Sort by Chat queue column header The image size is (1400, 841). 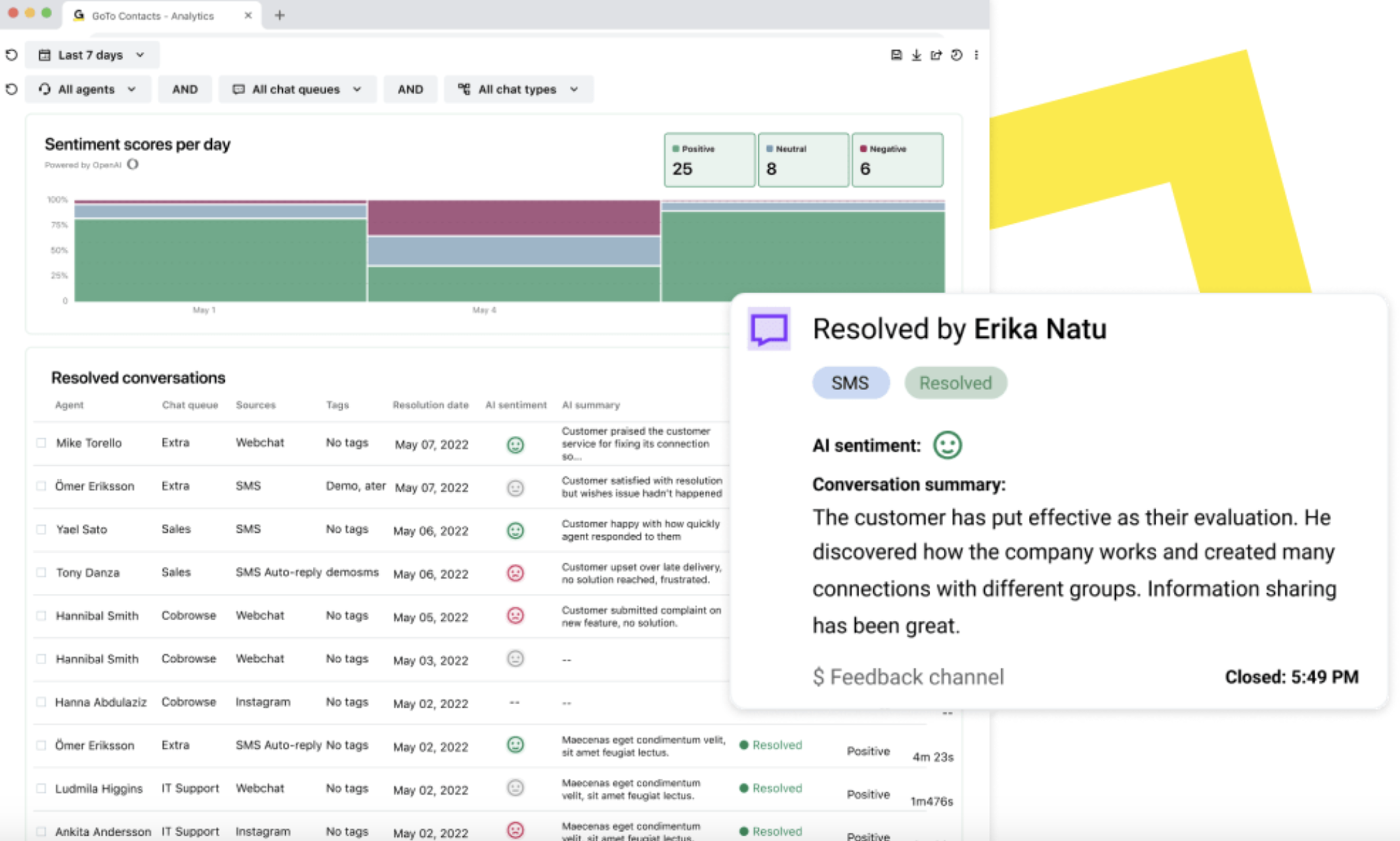(x=190, y=405)
